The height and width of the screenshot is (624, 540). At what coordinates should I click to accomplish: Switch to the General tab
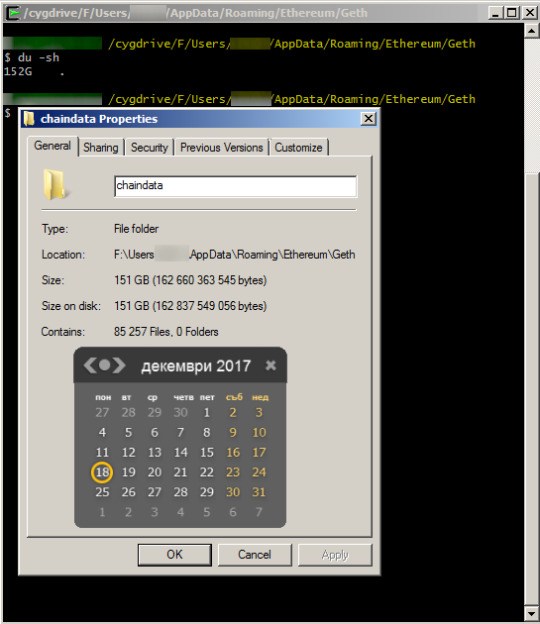pos(53,146)
